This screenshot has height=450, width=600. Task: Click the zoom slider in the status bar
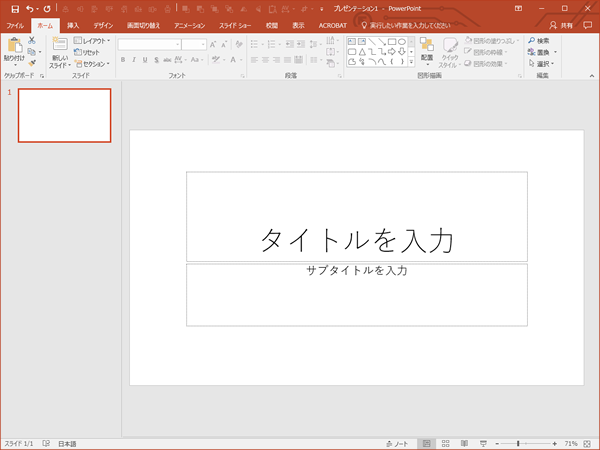520,443
